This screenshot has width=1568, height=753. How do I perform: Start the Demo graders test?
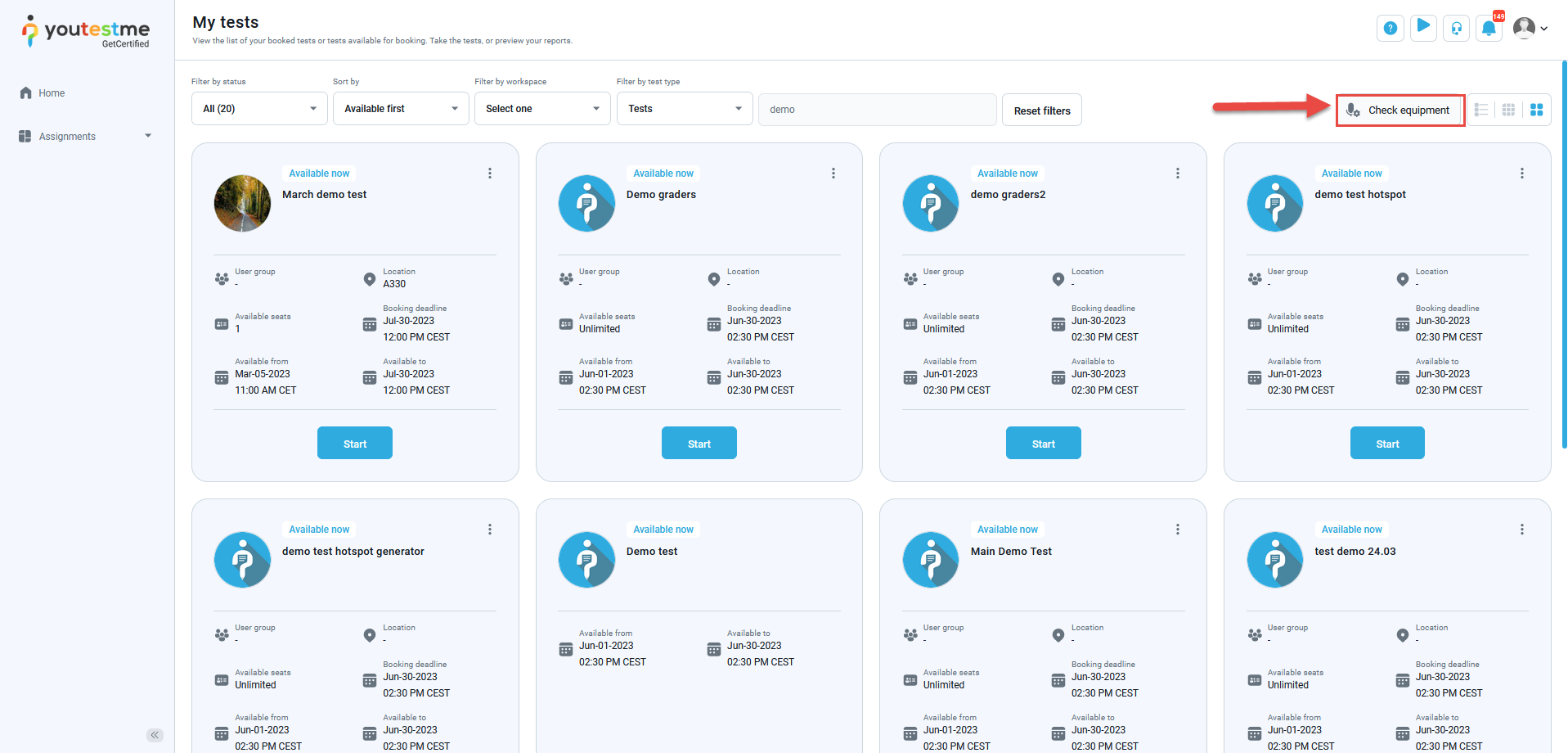point(699,444)
